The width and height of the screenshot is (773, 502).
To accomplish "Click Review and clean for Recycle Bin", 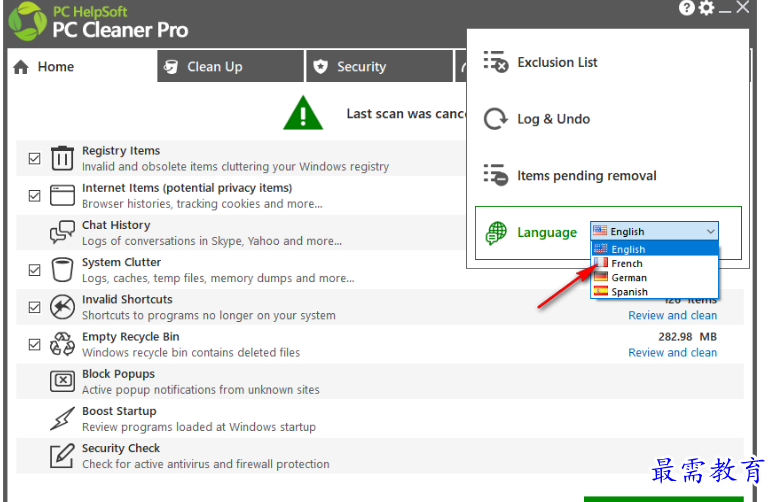I will (672, 353).
